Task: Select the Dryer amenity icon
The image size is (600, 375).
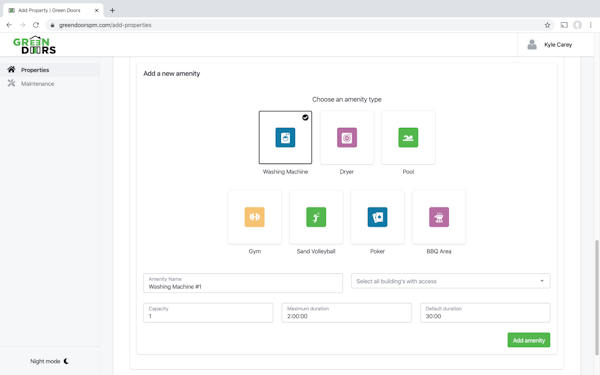Action: tap(347, 137)
